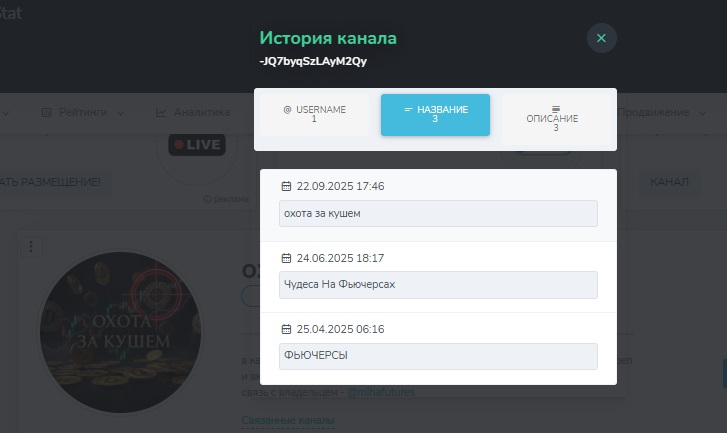Image resolution: width=727 pixels, height=433 pixels.
Task: Expand the Продвижение dropdown chevron
Action: click(702, 113)
